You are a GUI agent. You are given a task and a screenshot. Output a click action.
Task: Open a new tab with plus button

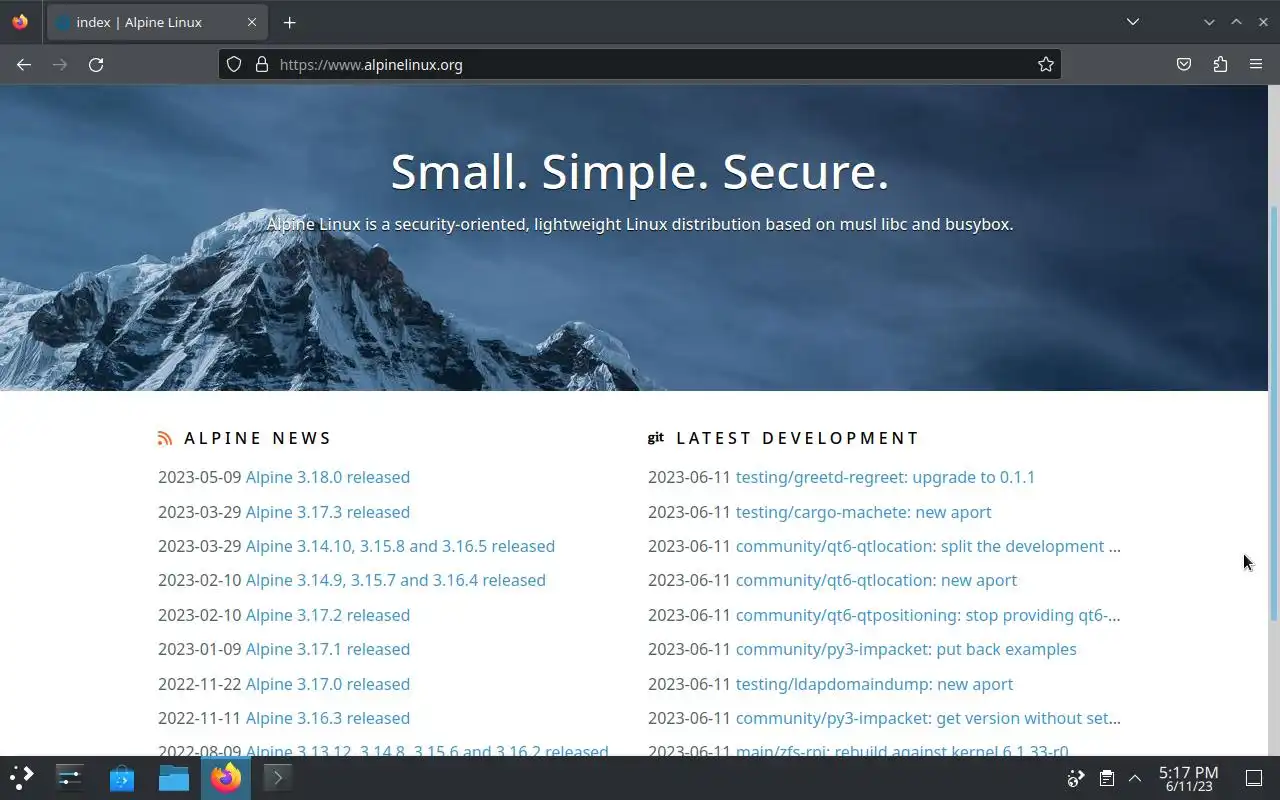[x=289, y=22]
